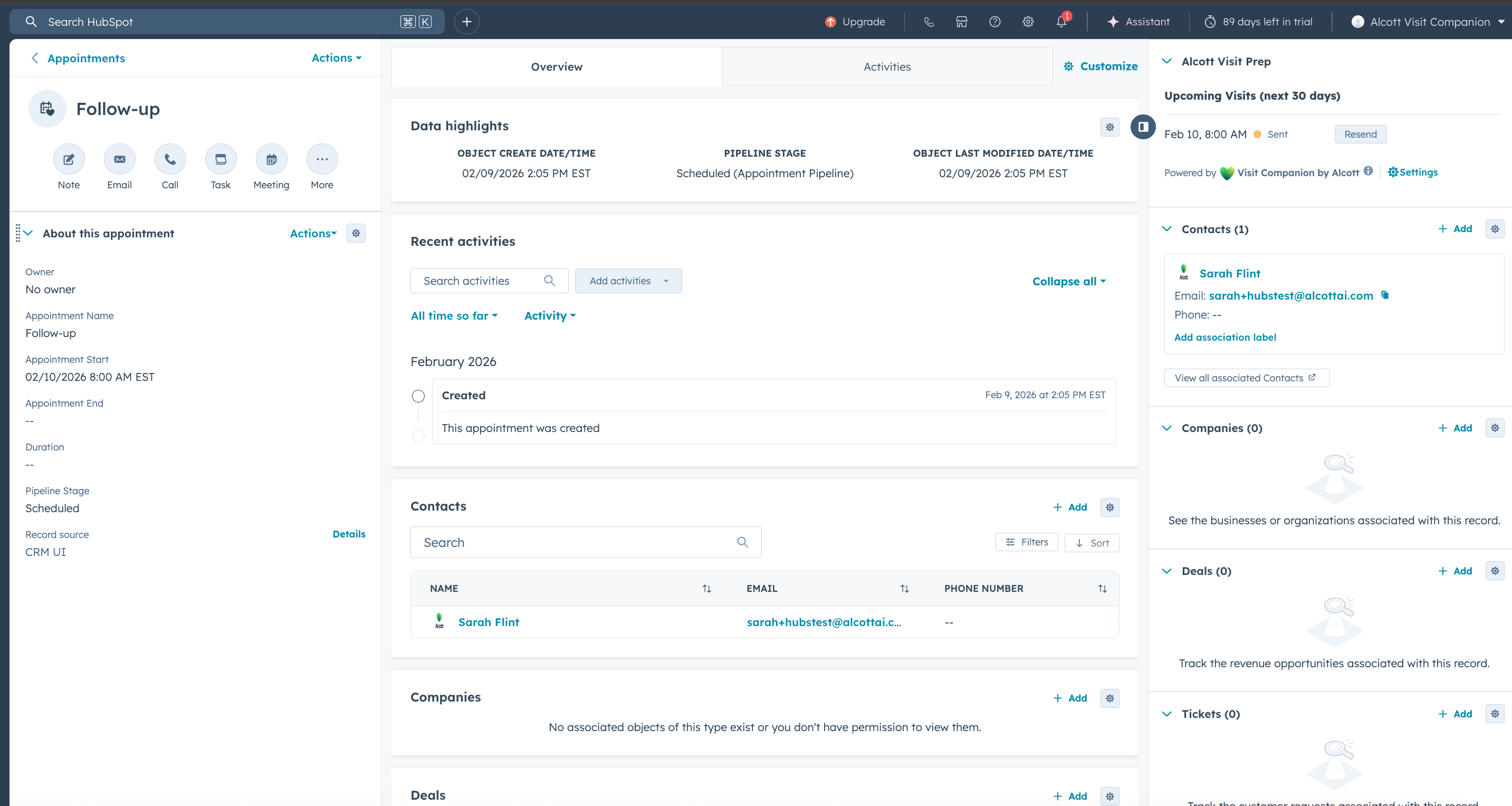Image resolution: width=1512 pixels, height=806 pixels.
Task: Open View all associated Contacts link
Action: point(1246,378)
